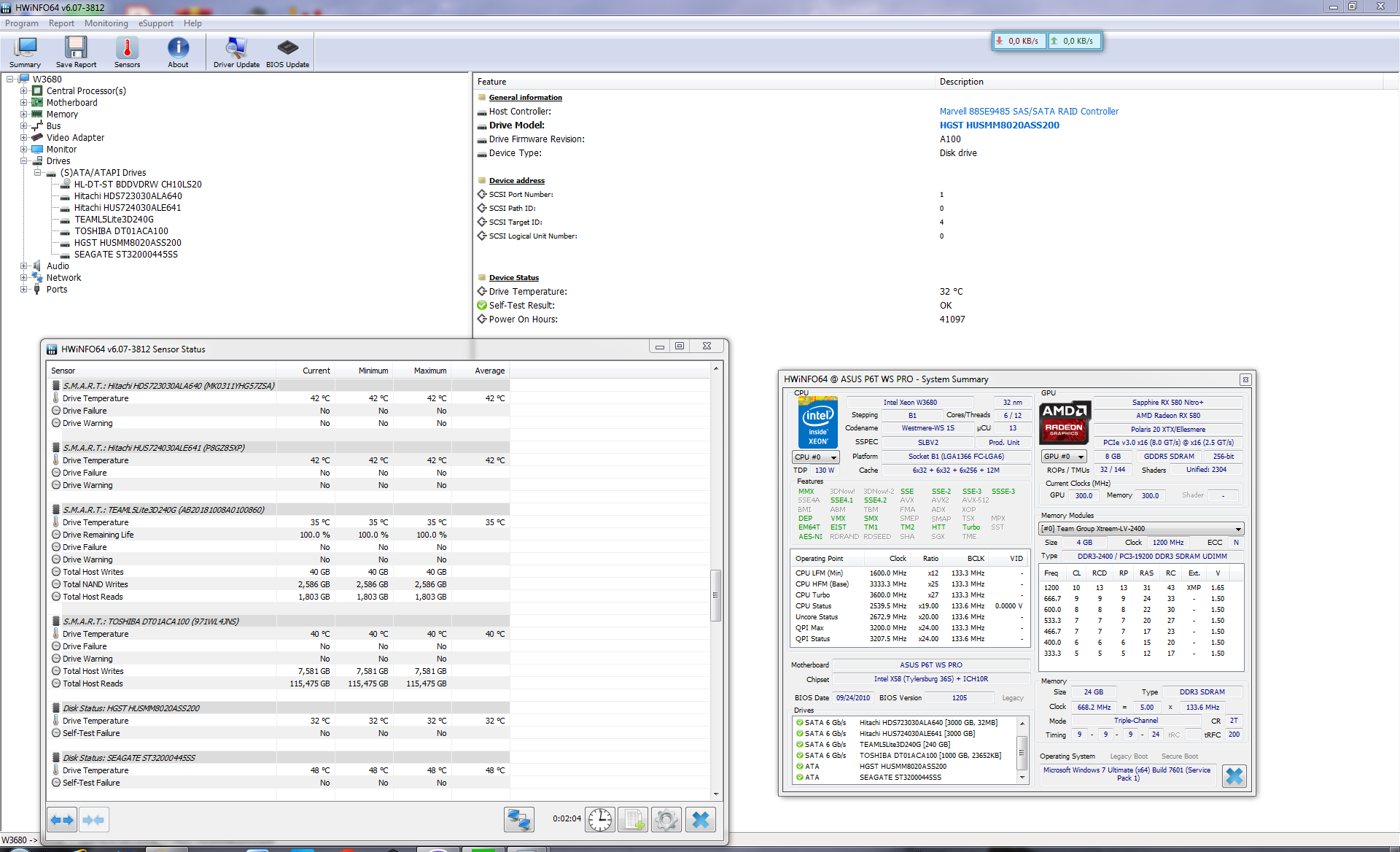
Task: Click ASUS P6T WS PRO motherboard name
Action: pos(931,665)
